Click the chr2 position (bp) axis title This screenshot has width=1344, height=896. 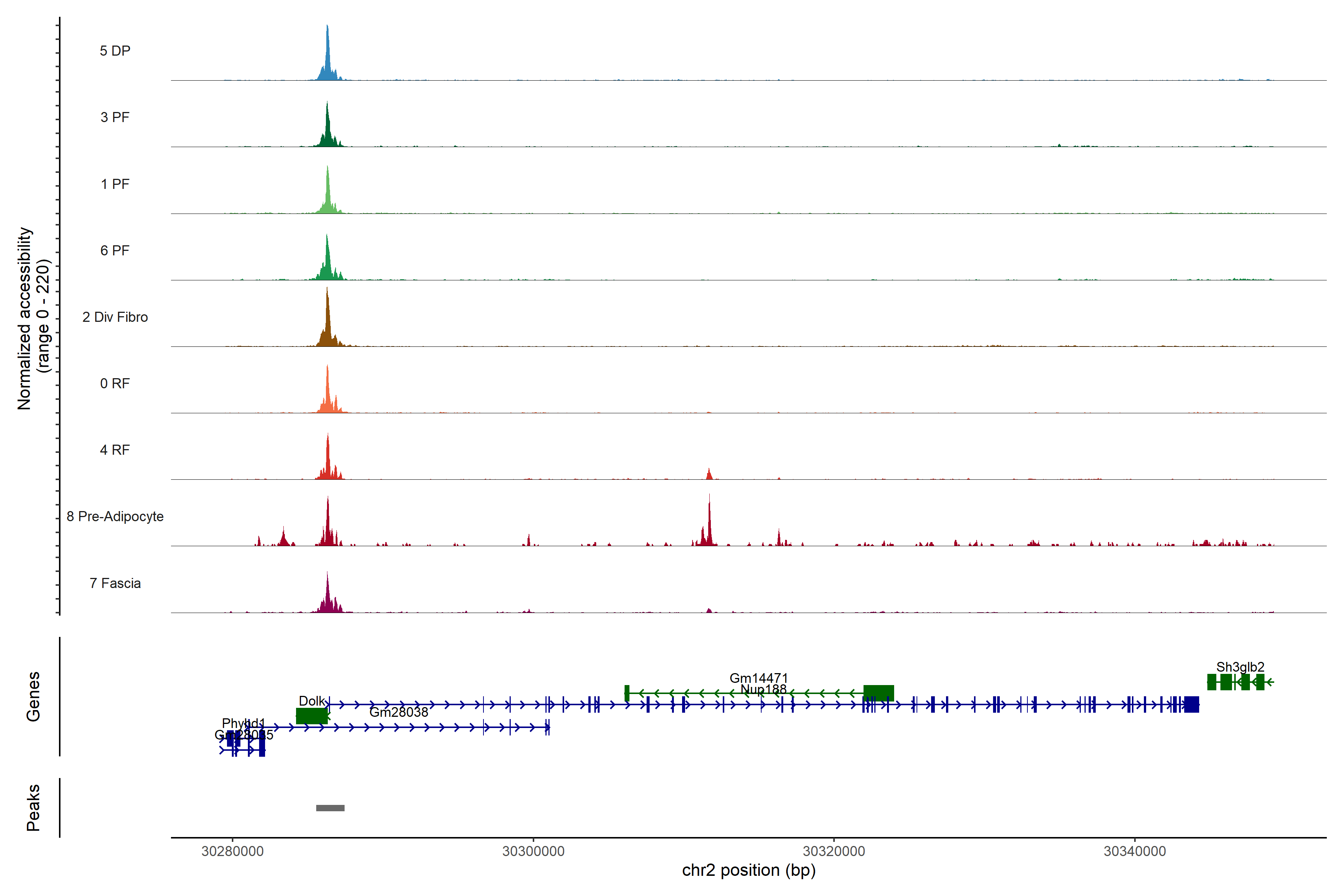pyautogui.click(x=749, y=870)
